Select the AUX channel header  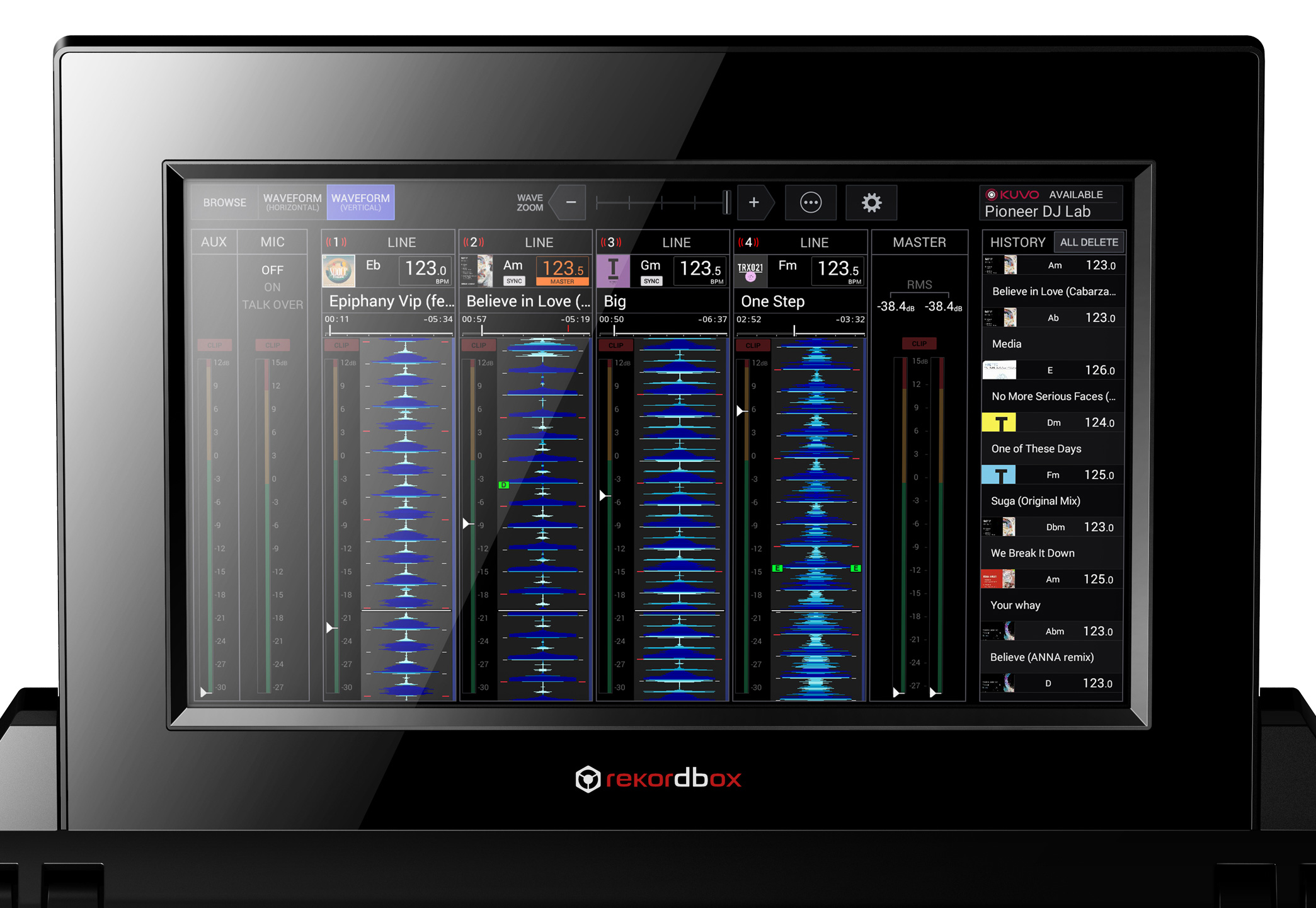pyautogui.click(x=214, y=242)
